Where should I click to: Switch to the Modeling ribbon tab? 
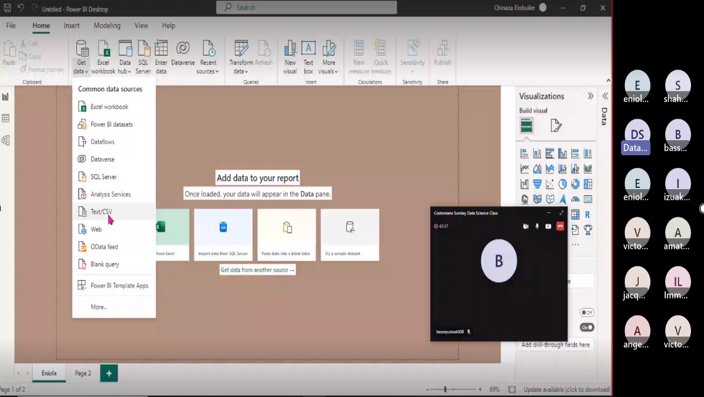tap(107, 26)
